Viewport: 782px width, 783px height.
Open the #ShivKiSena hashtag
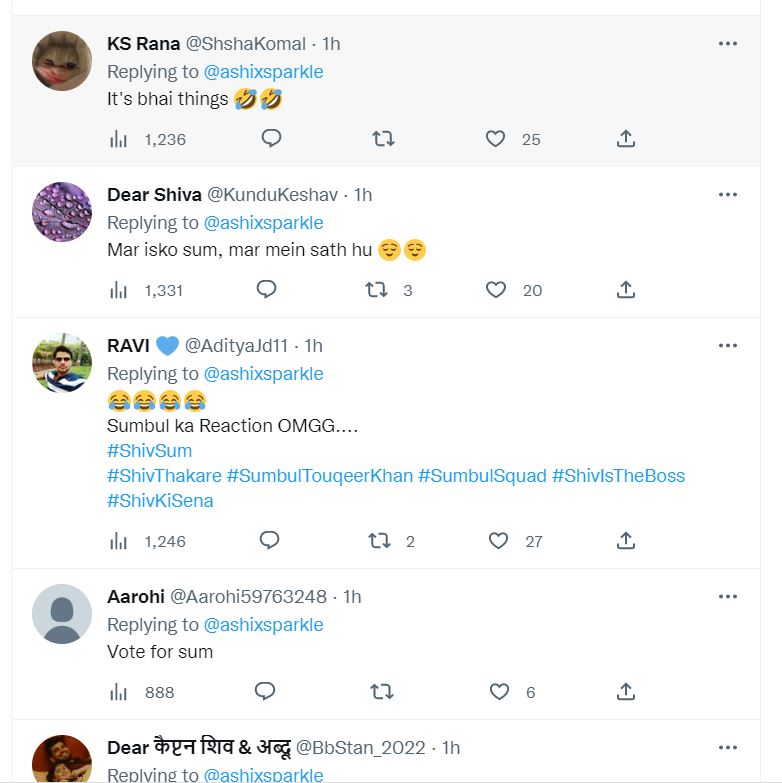pyautogui.click(x=160, y=501)
